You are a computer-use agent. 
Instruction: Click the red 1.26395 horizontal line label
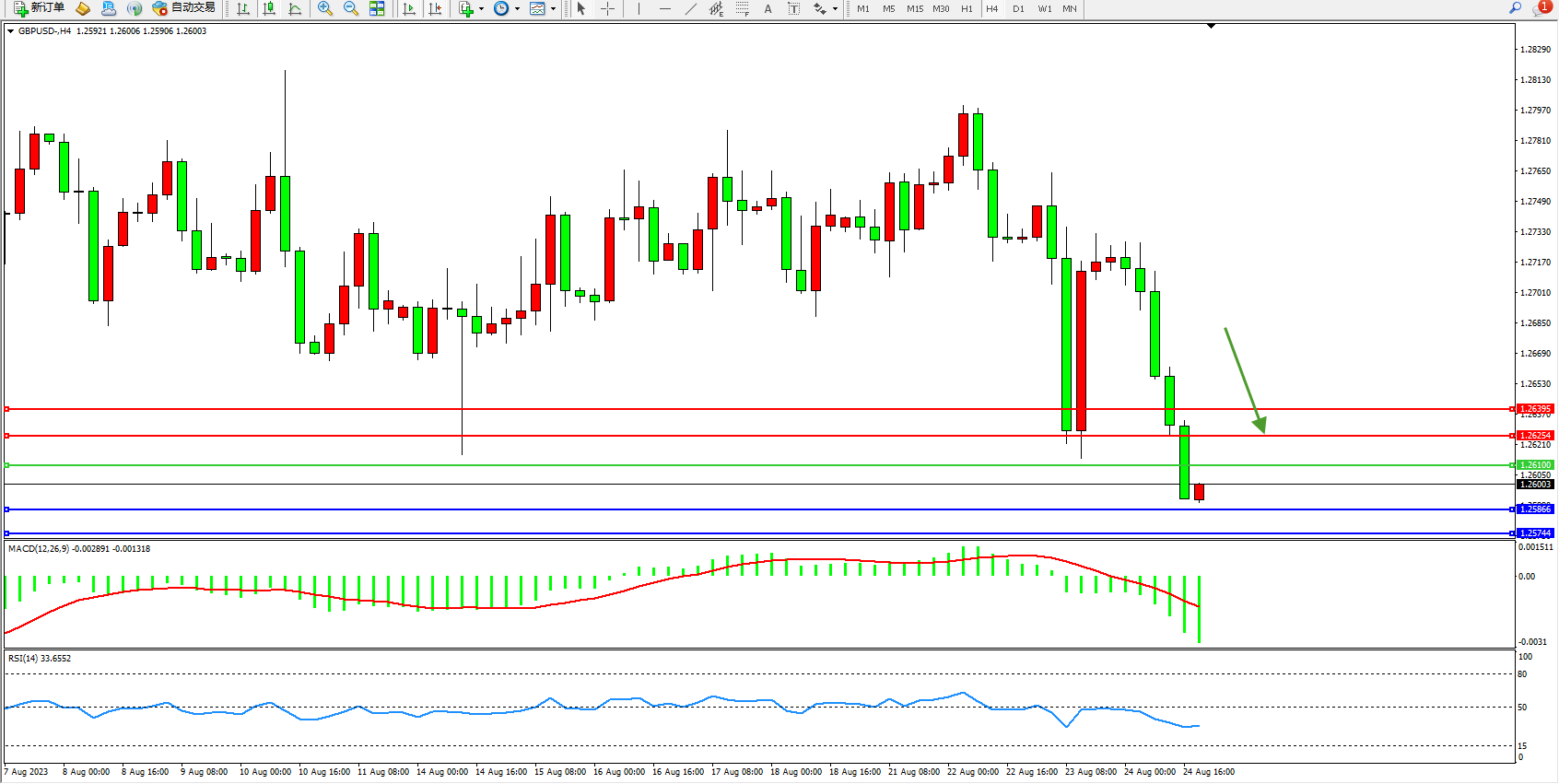point(1535,408)
